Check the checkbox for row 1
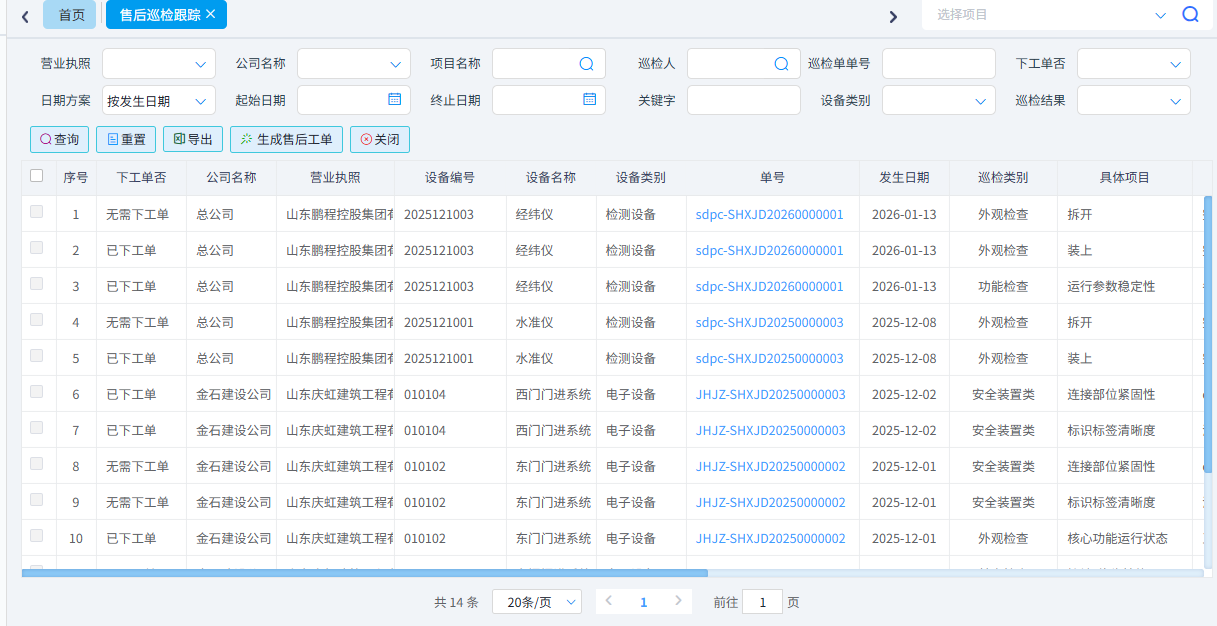 click(37, 213)
